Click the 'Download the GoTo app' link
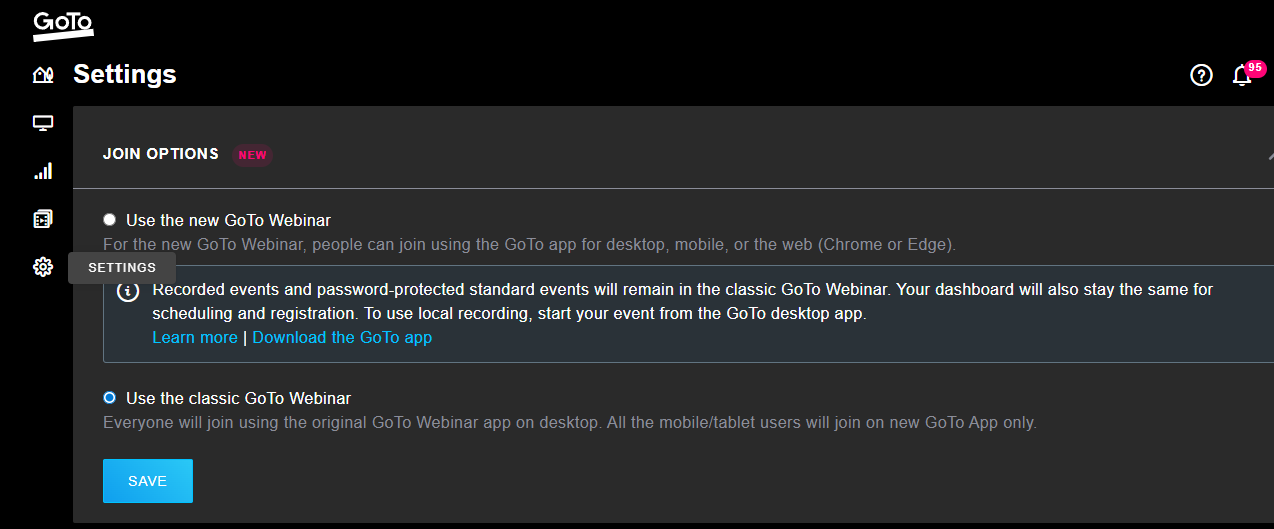This screenshot has height=529, width=1274. click(342, 338)
